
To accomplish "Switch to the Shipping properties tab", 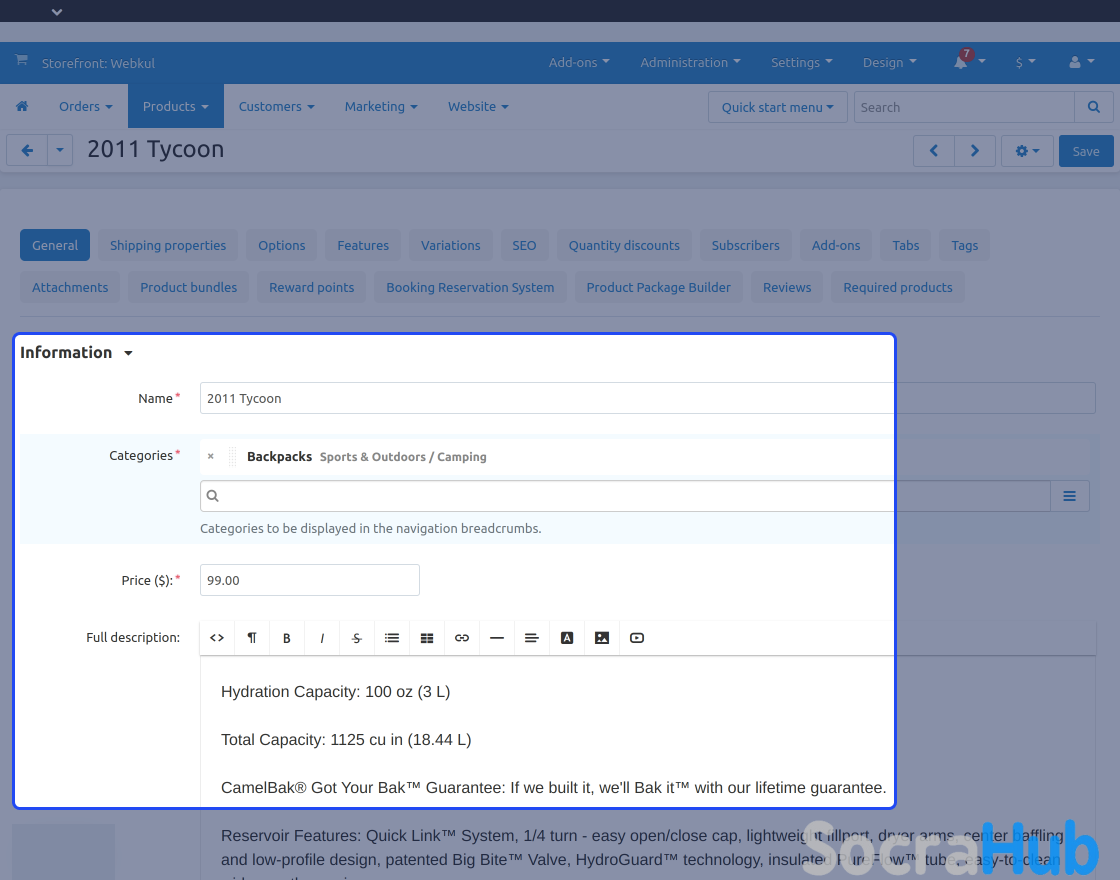I will 168,246.
